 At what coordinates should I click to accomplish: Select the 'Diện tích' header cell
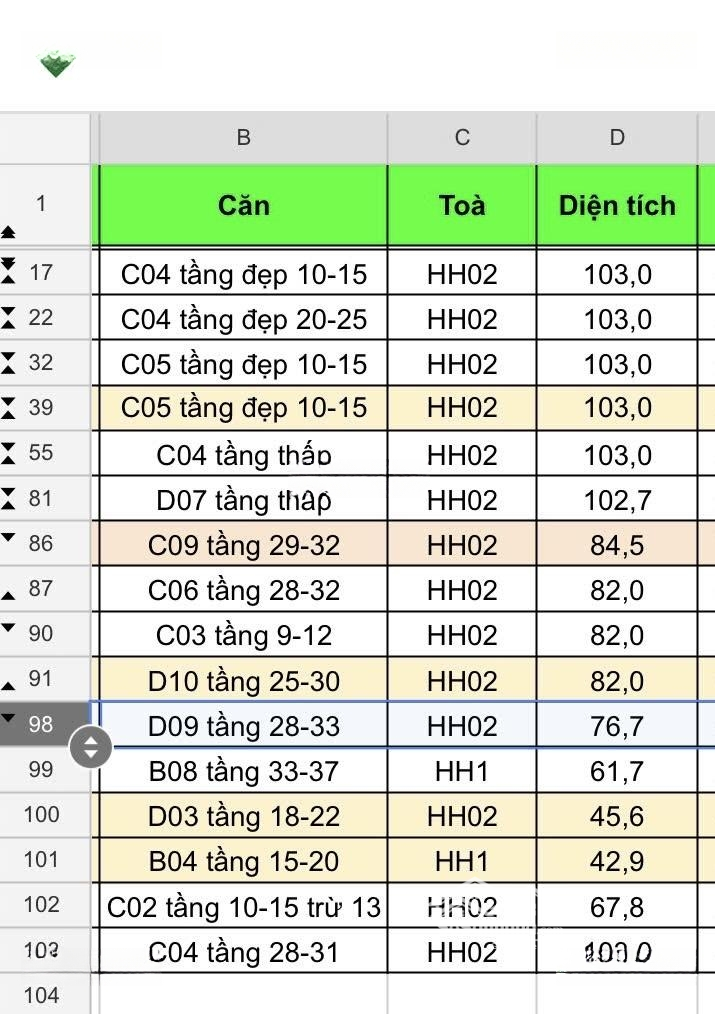[x=617, y=205]
